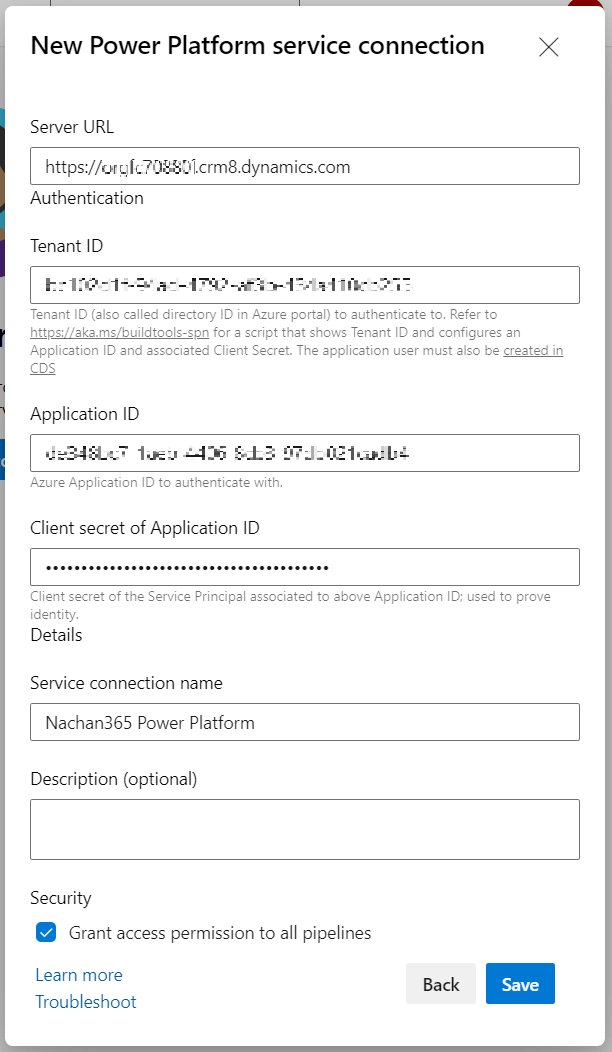Uncheck Grant access permission to all pipelines
This screenshot has width=612, height=1052.
tap(46, 933)
